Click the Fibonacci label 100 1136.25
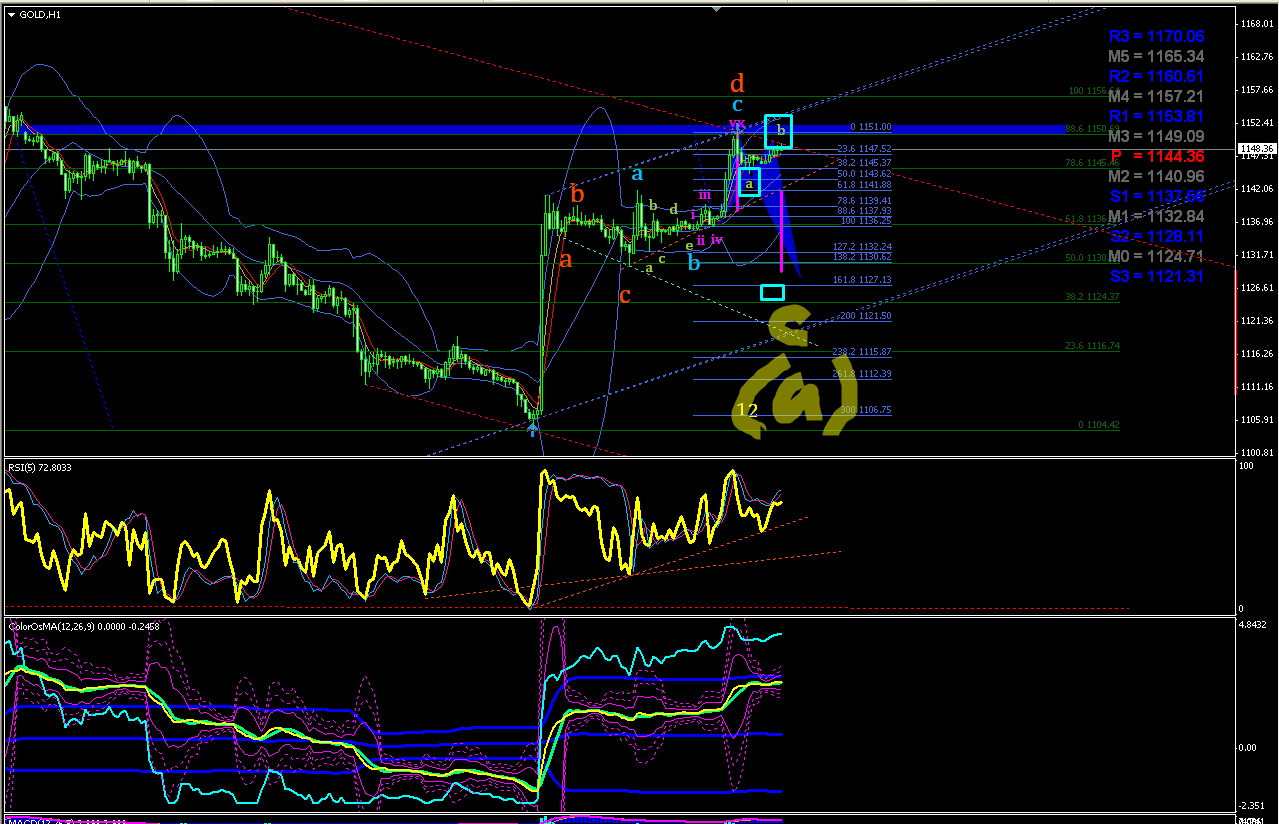Screen dimensions: 1279x824 click(865, 220)
